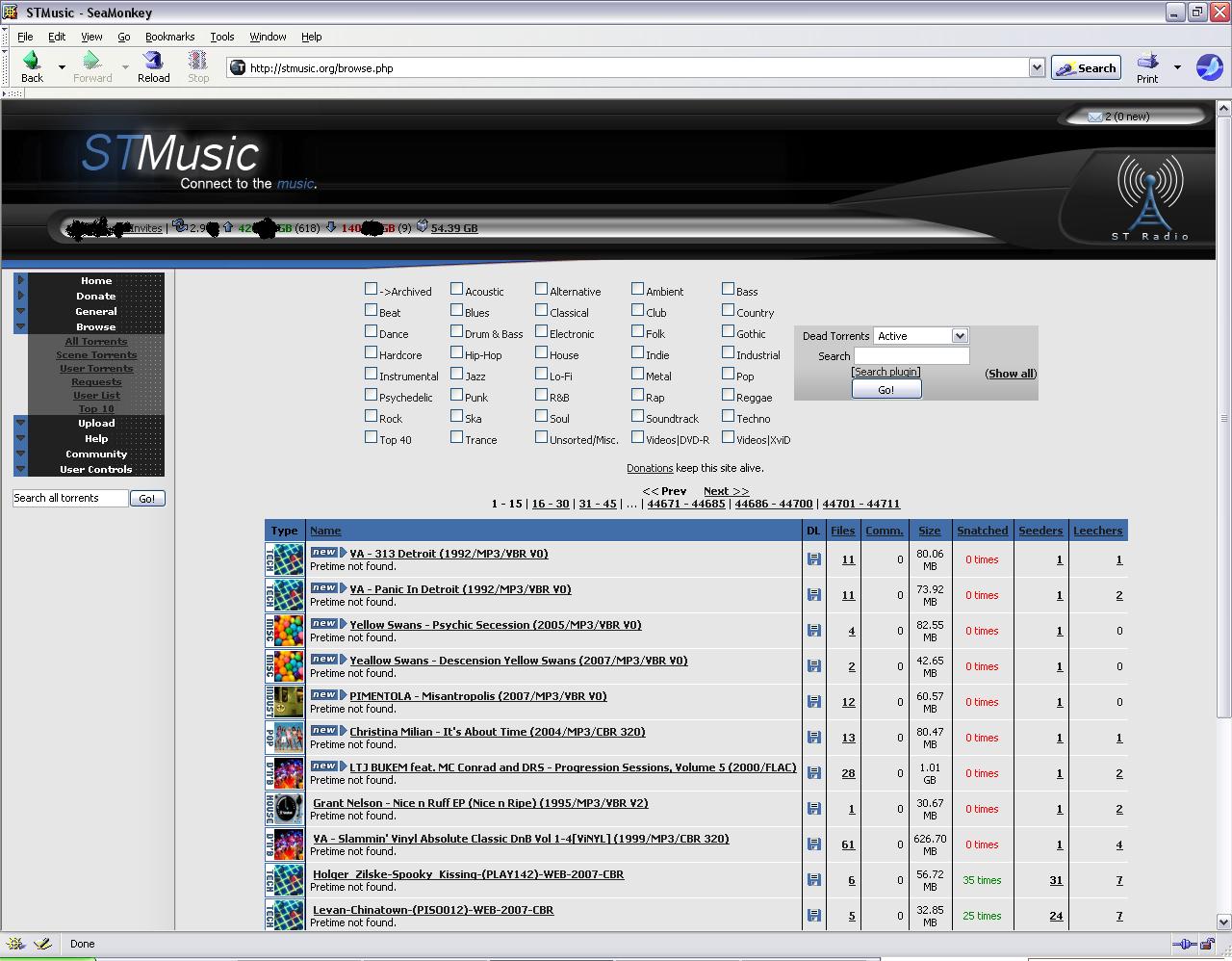Open the URL bar history dropdown arrow
1232x961 pixels.
[1037, 67]
